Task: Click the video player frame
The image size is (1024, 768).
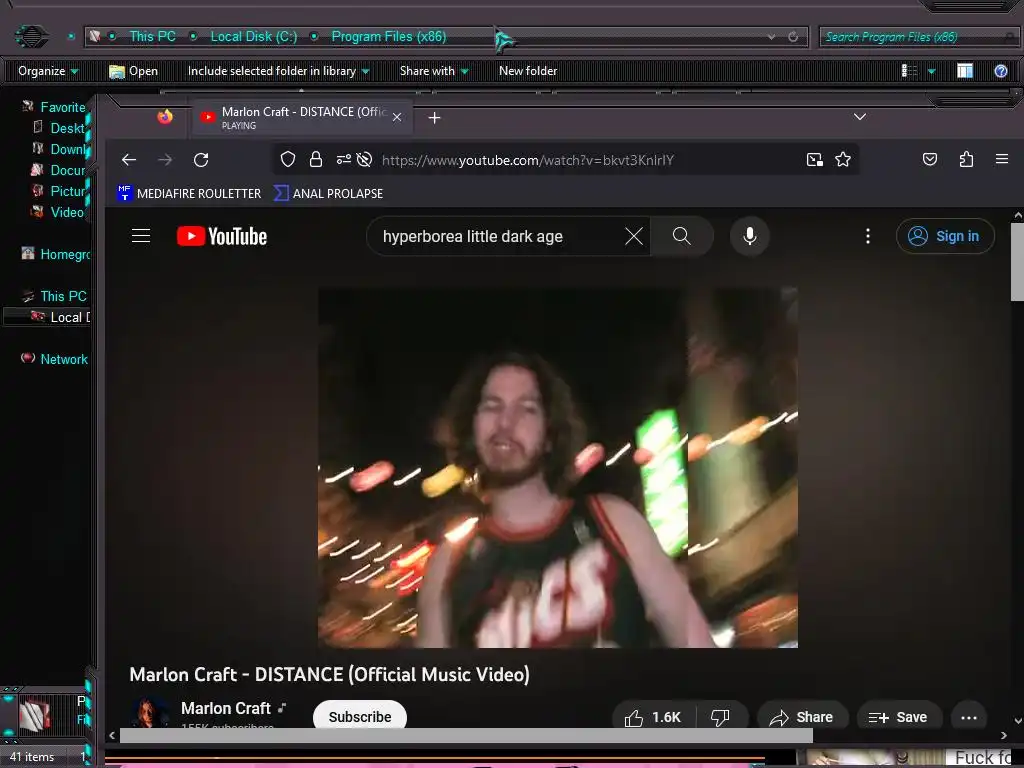Action: tap(558, 468)
